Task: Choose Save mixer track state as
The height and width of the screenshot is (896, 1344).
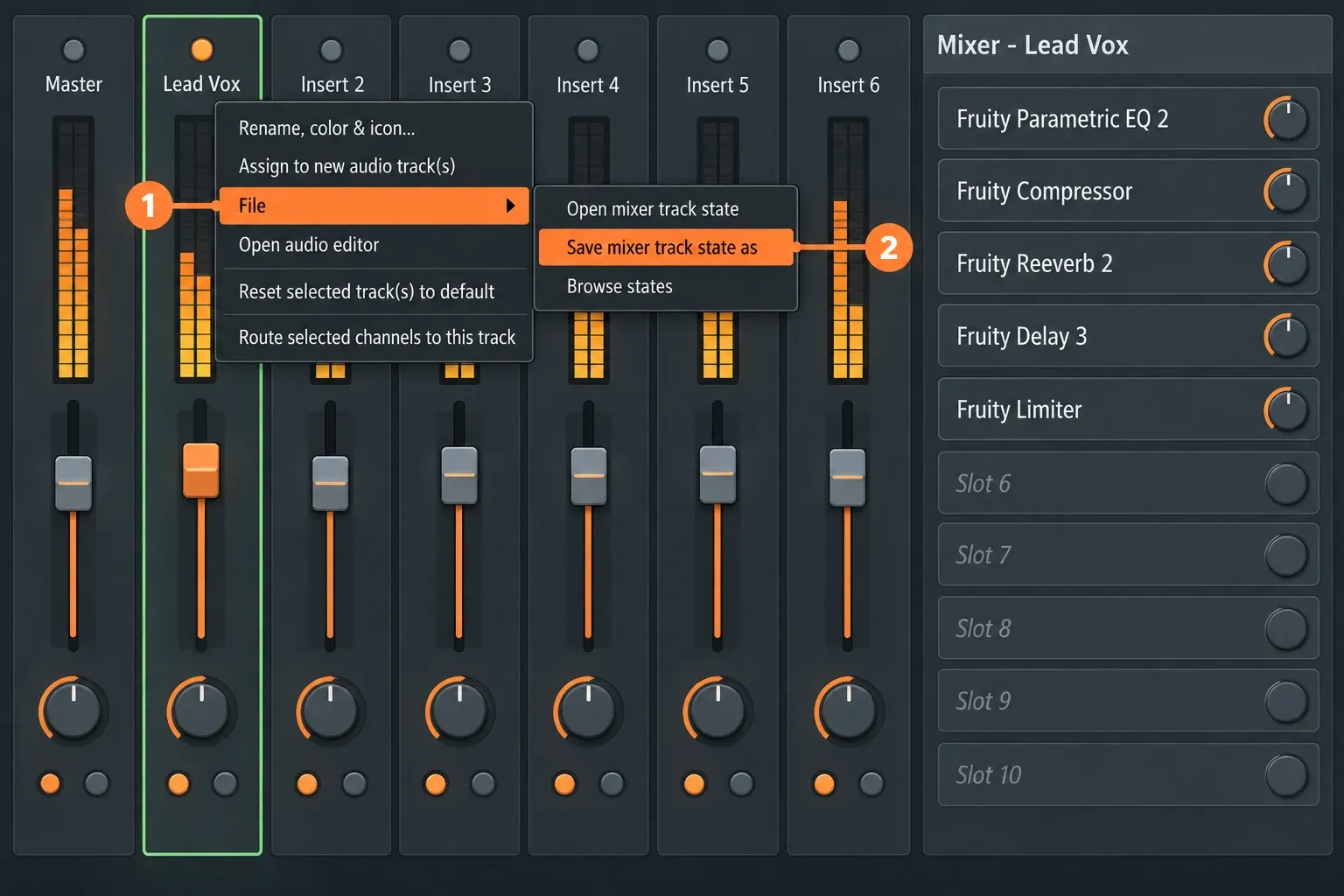Action: 666,248
